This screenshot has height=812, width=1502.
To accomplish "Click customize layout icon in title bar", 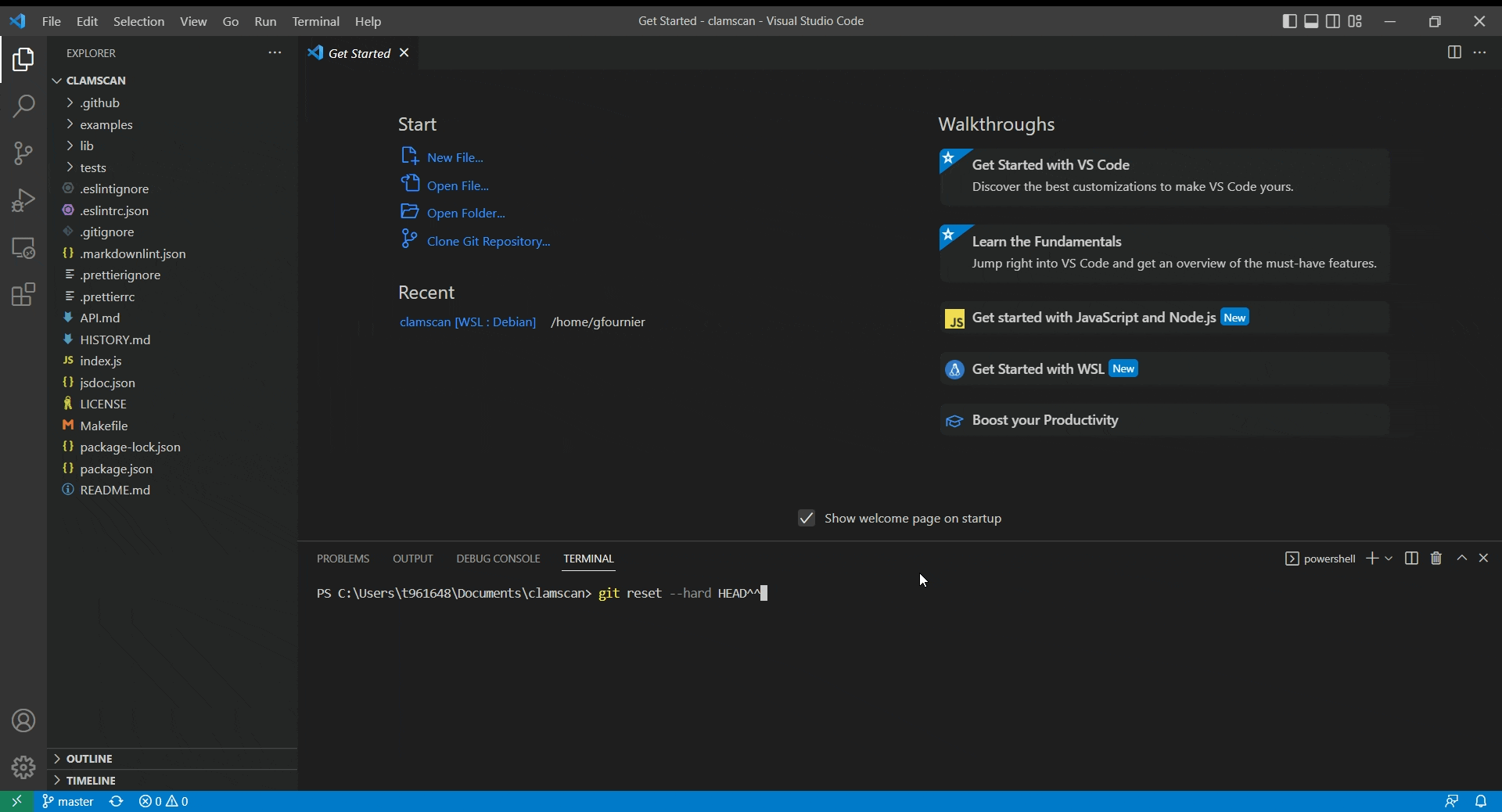I will pyautogui.click(x=1356, y=21).
